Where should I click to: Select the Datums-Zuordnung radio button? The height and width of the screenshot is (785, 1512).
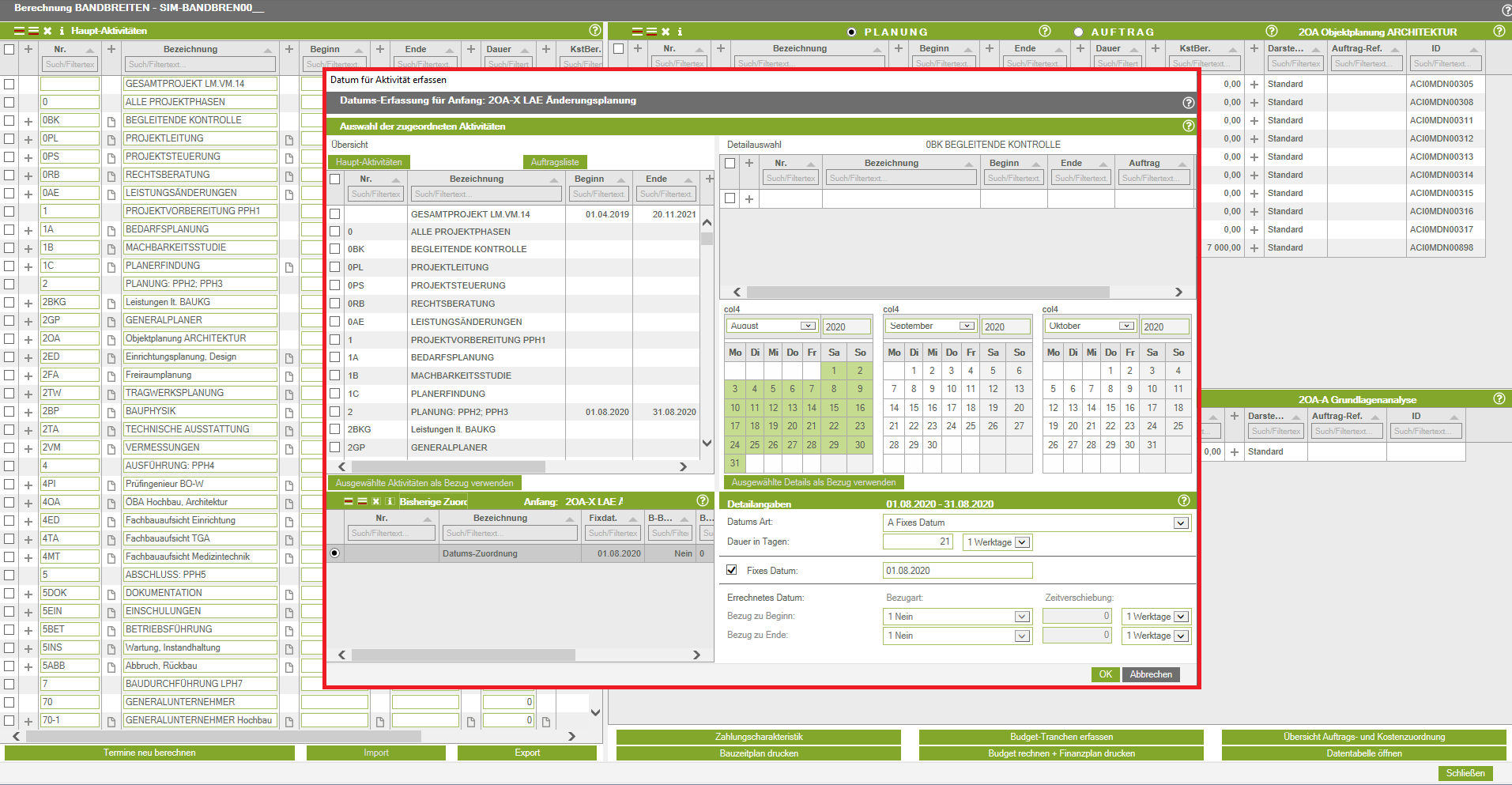click(335, 553)
